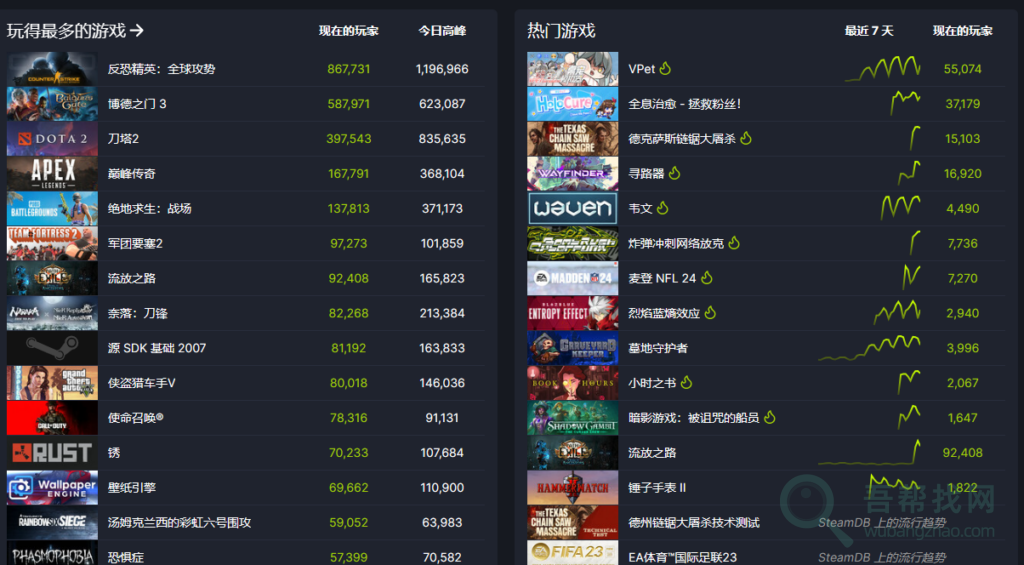1024x565 pixels.
Task: Click the flame icon next to 炸弹冲刺网络放克
Action: coord(735,243)
